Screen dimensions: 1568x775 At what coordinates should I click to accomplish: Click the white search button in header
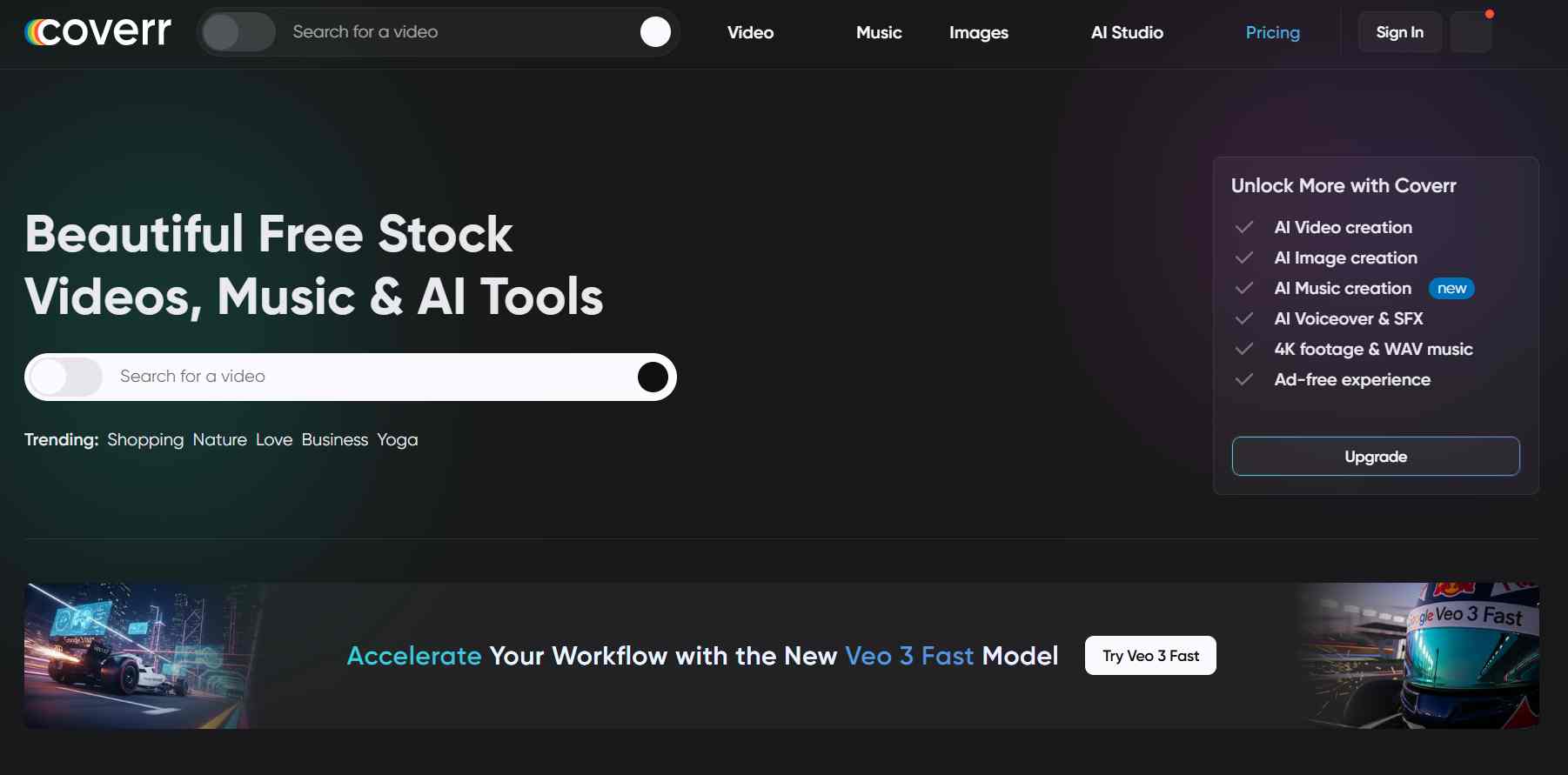pyautogui.click(x=655, y=32)
